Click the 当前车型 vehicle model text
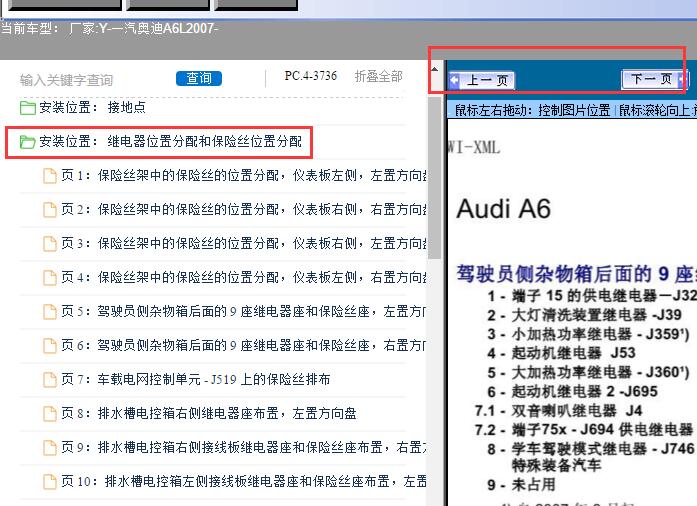 click(x=109, y=28)
